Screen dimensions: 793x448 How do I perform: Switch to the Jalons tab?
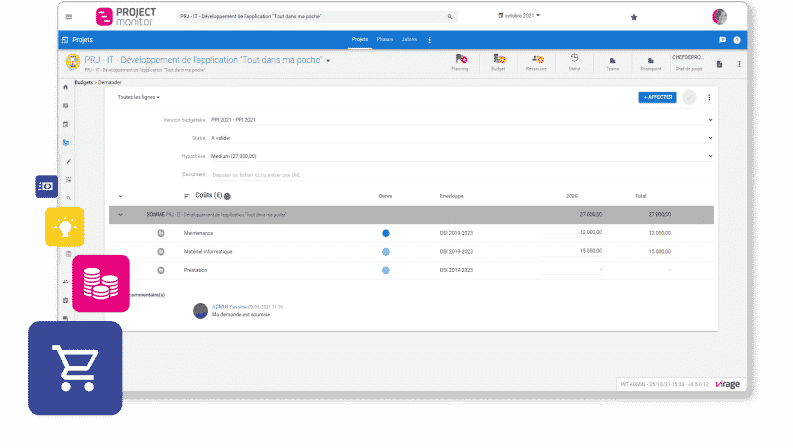[409, 39]
